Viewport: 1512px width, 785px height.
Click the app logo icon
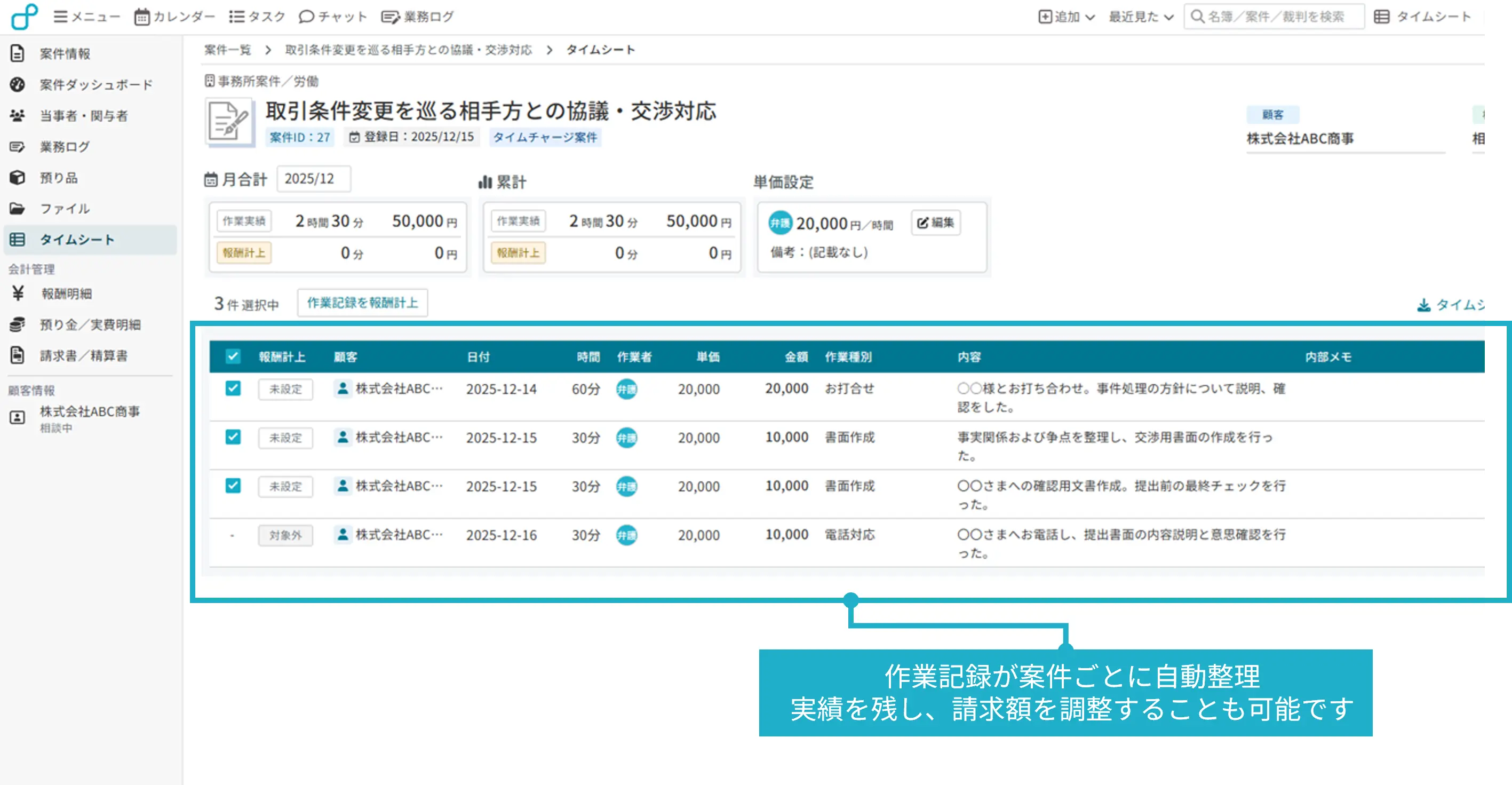click(x=24, y=17)
